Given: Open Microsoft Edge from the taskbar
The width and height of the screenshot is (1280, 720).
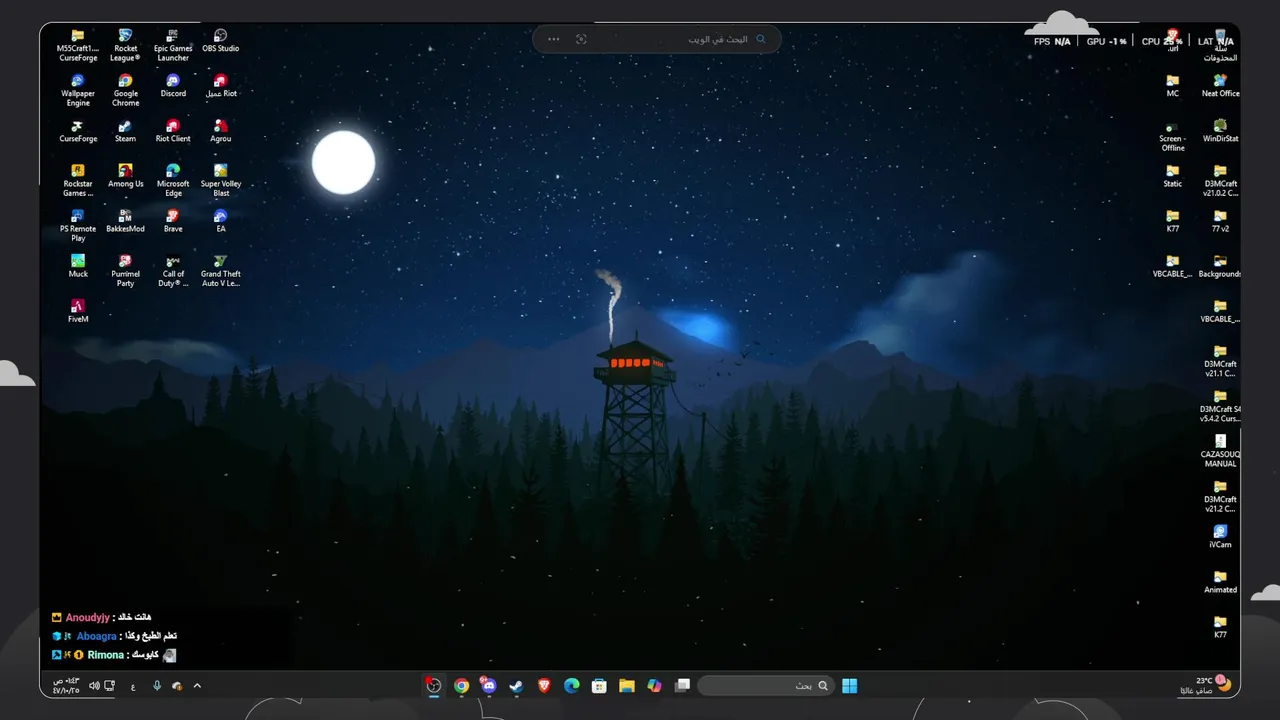Looking at the screenshot, I should pos(571,686).
